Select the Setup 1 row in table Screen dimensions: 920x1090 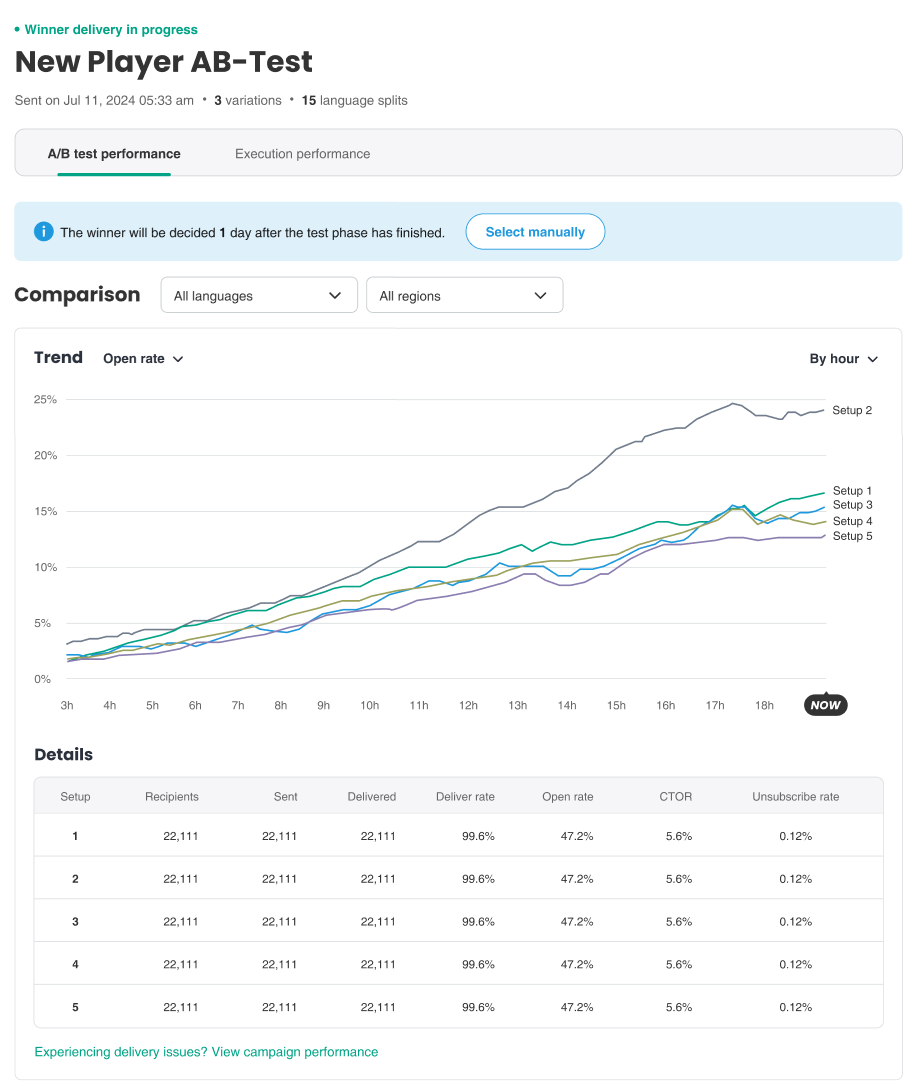(458, 836)
